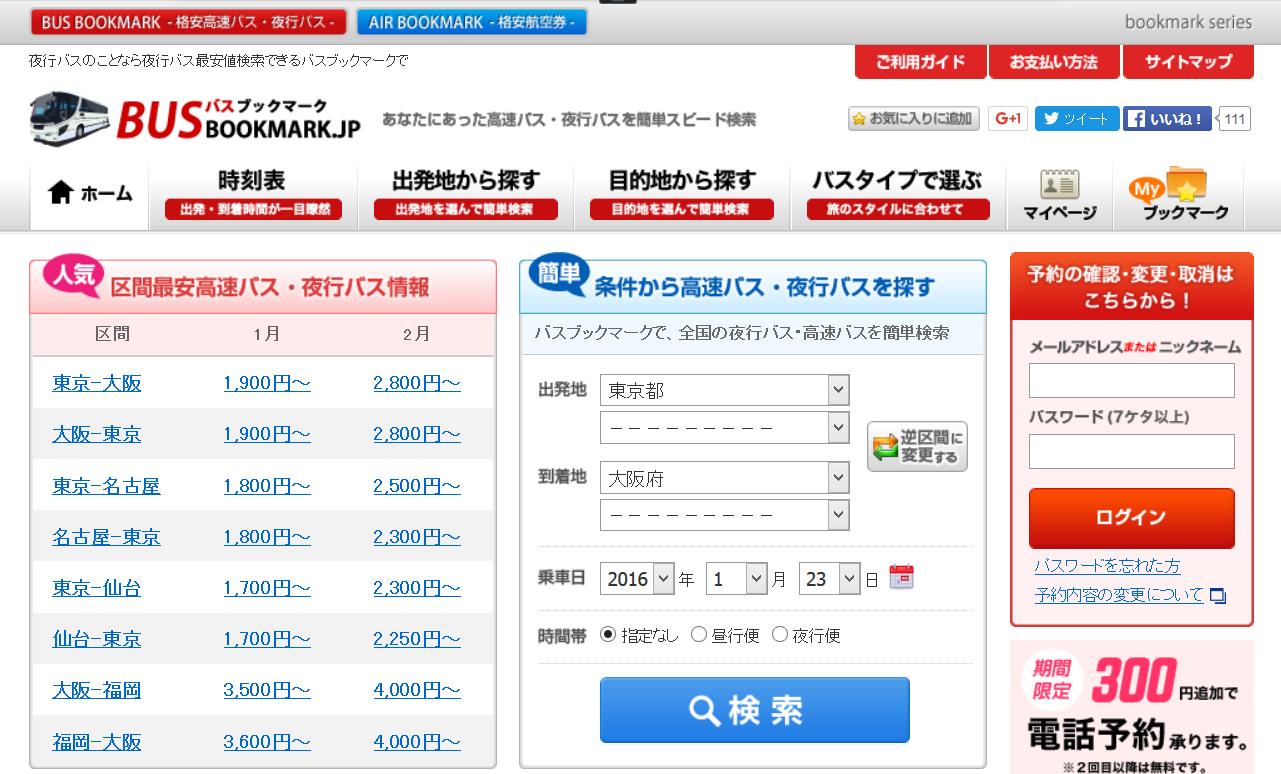Image resolution: width=1281 pixels, height=774 pixels.
Task: Click the Twitter tweet button
Action: point(1076,119)
